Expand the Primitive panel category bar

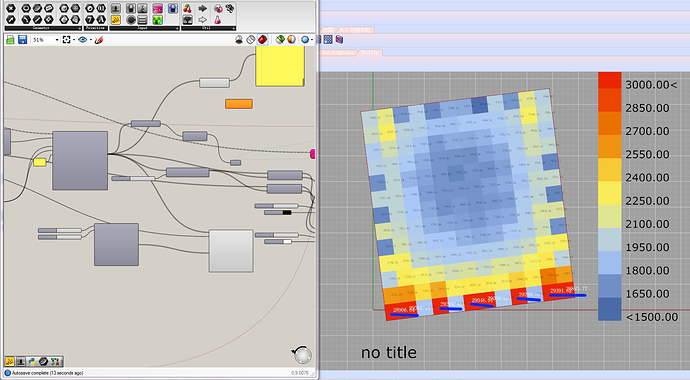(x=95, y=28)
